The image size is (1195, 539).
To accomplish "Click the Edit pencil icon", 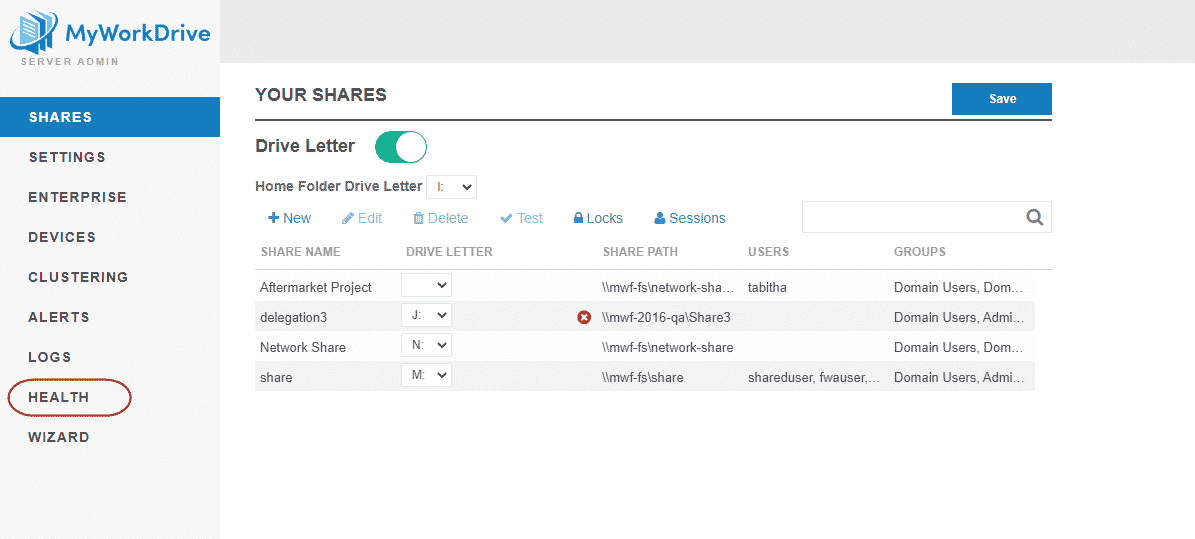I will click(348, 218).
